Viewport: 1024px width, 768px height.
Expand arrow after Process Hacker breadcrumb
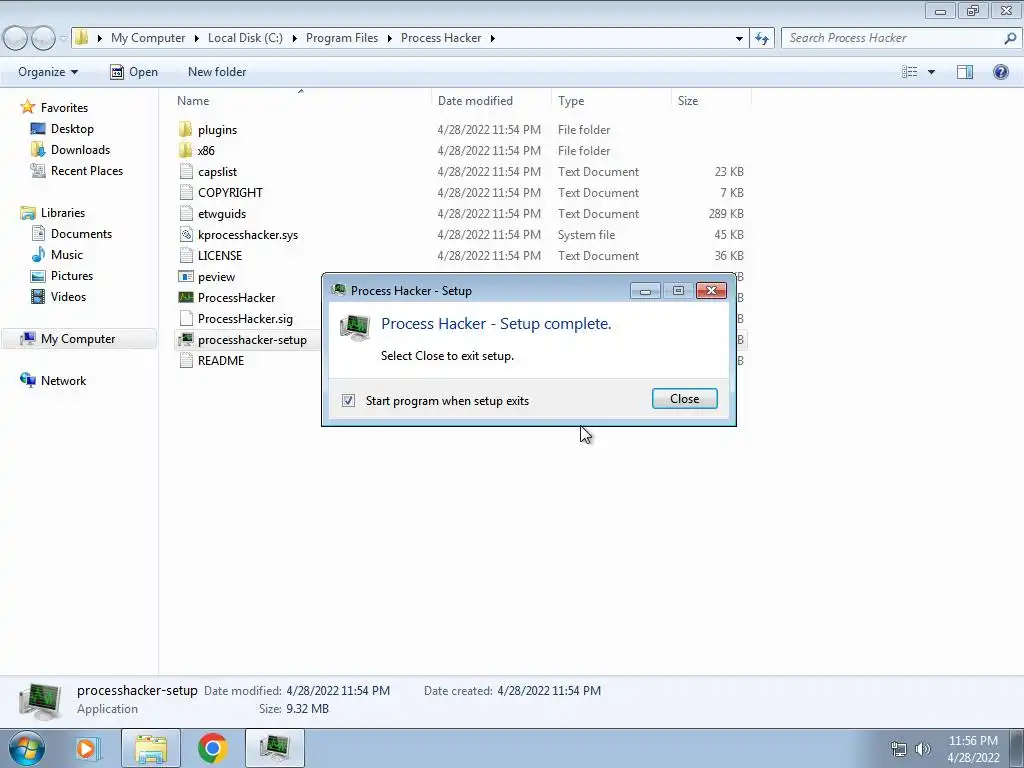point(492,38)
